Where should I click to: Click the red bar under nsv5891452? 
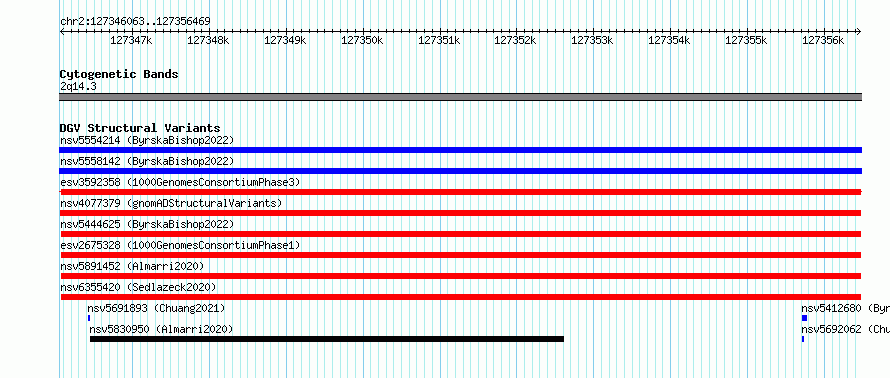pos(461,276)
